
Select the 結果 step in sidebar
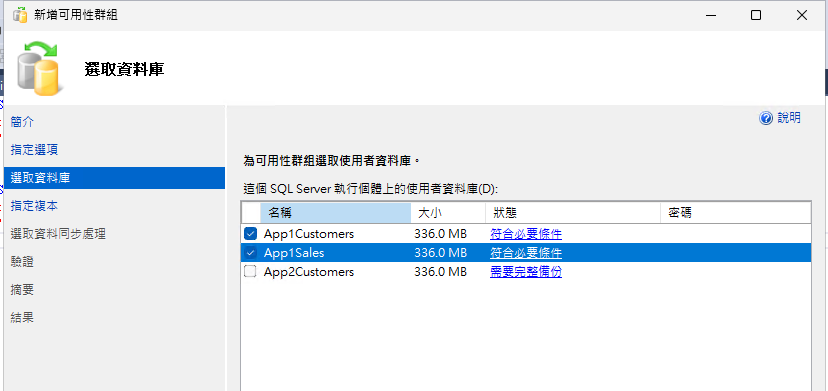(x=22, y=318)
